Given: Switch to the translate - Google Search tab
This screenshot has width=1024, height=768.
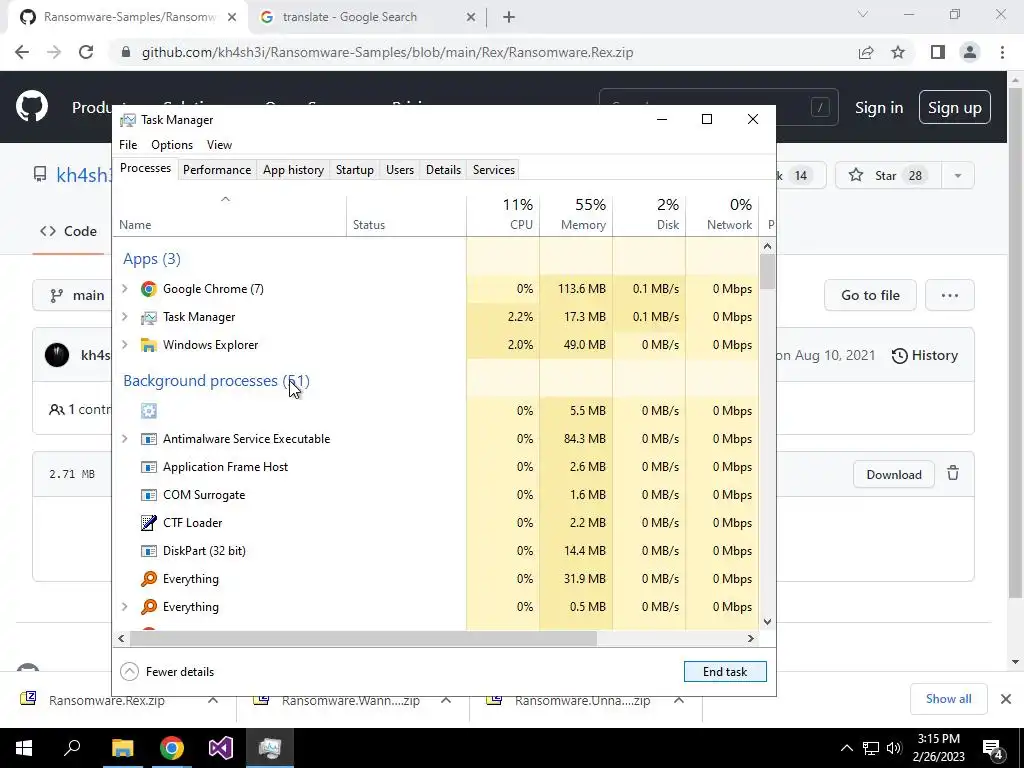Looking at the screenshot, I should (367, 17).
